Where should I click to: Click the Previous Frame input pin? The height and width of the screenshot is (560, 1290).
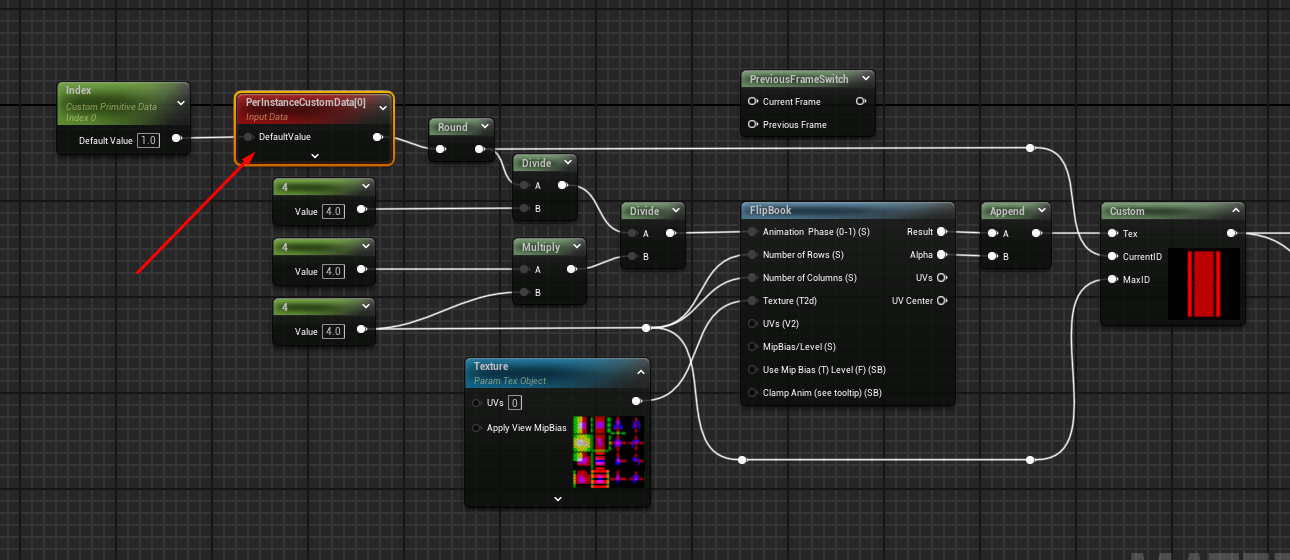tap(753, 125)
